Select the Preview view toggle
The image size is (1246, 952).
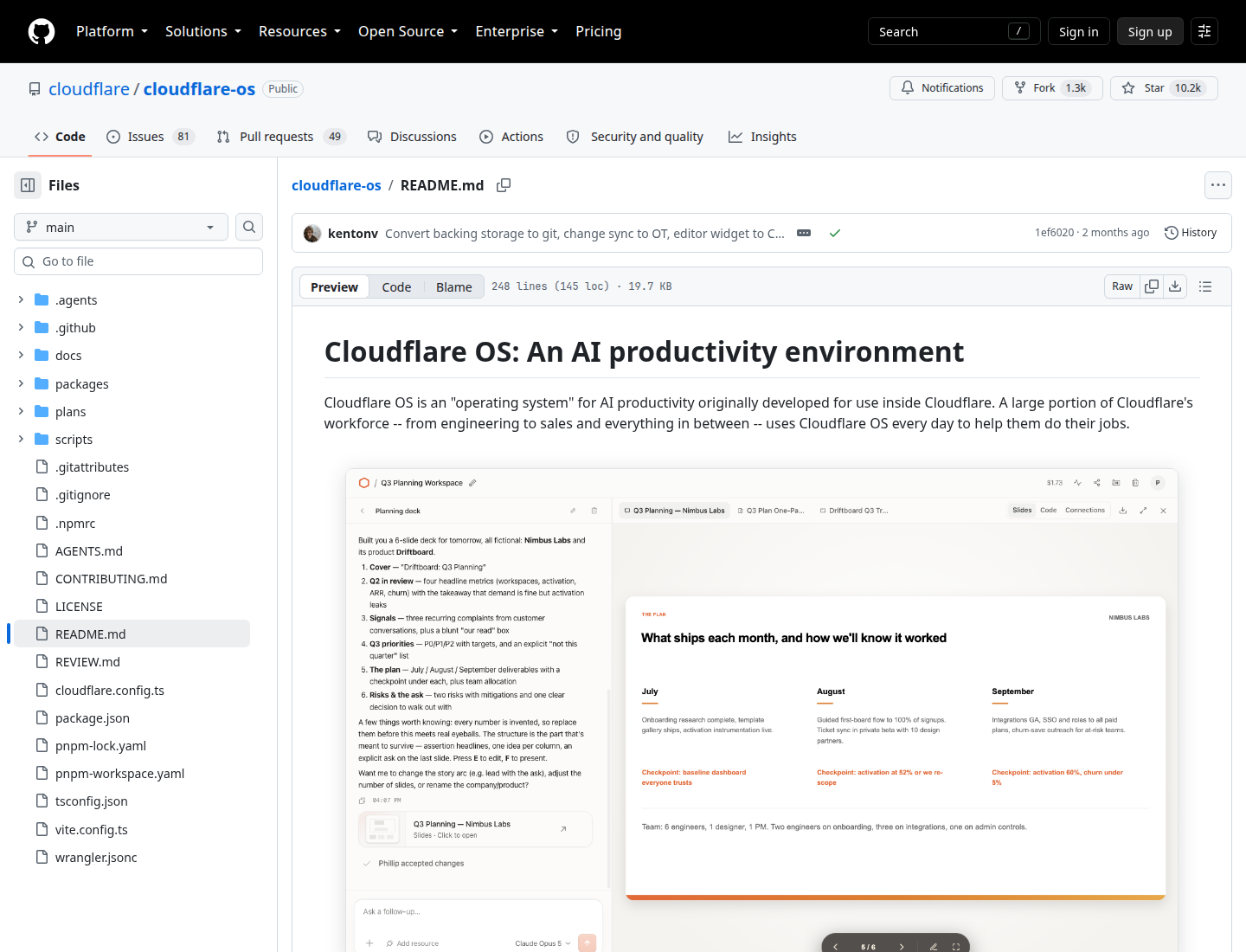tap(334, 286)
